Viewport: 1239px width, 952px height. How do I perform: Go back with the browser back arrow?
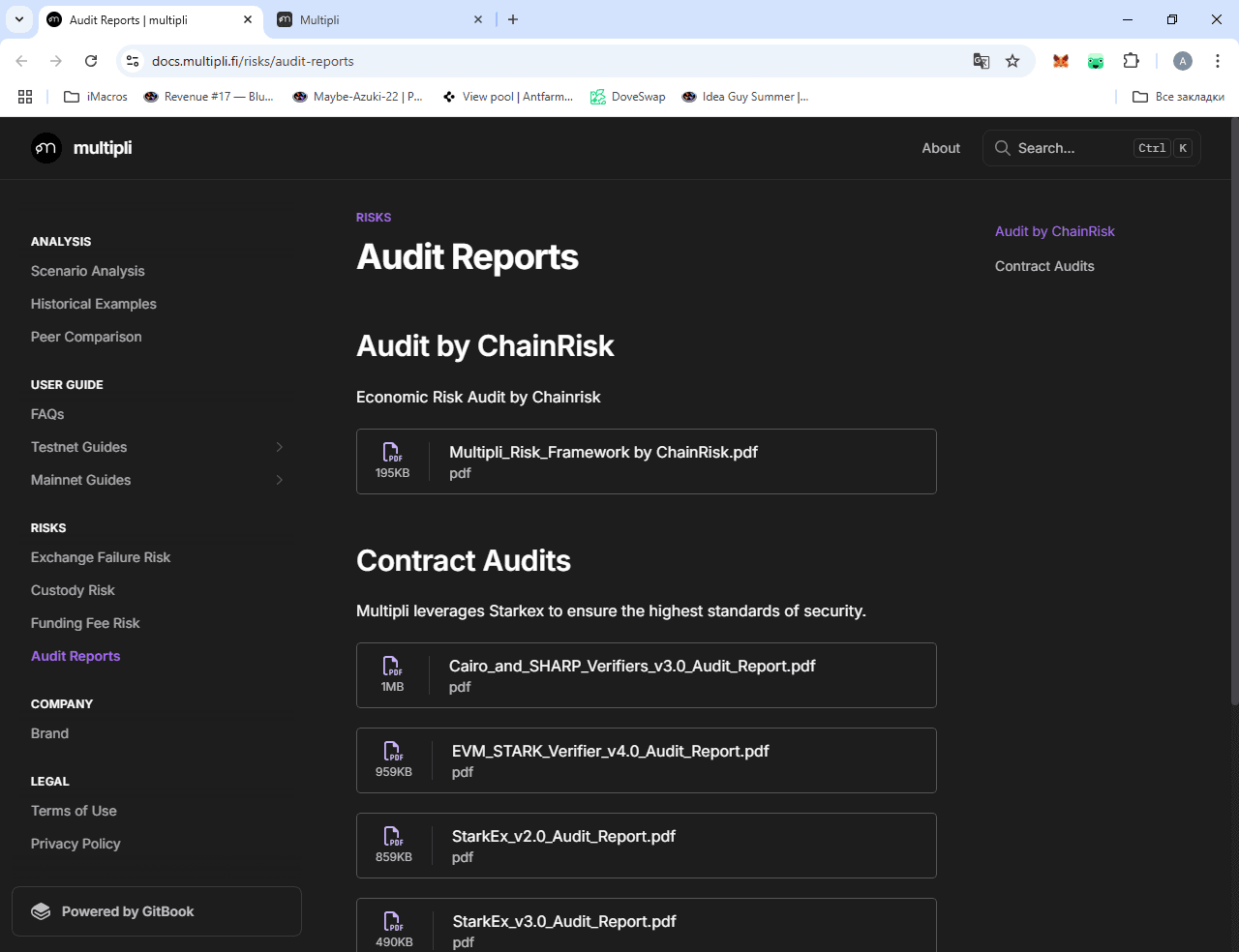coord(21,61)
